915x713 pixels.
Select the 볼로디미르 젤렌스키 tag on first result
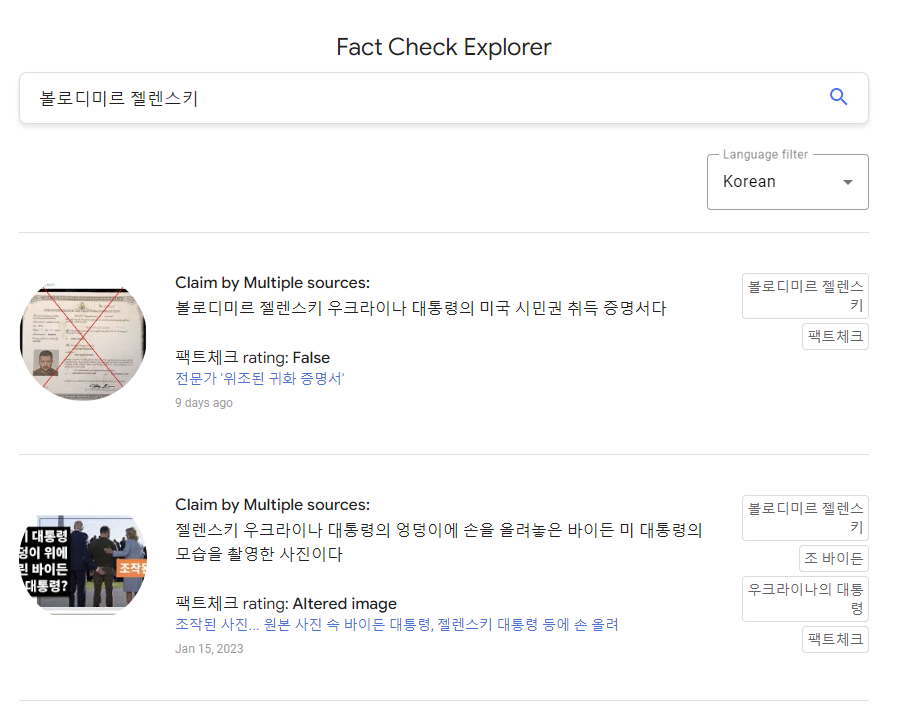(805, 296)
